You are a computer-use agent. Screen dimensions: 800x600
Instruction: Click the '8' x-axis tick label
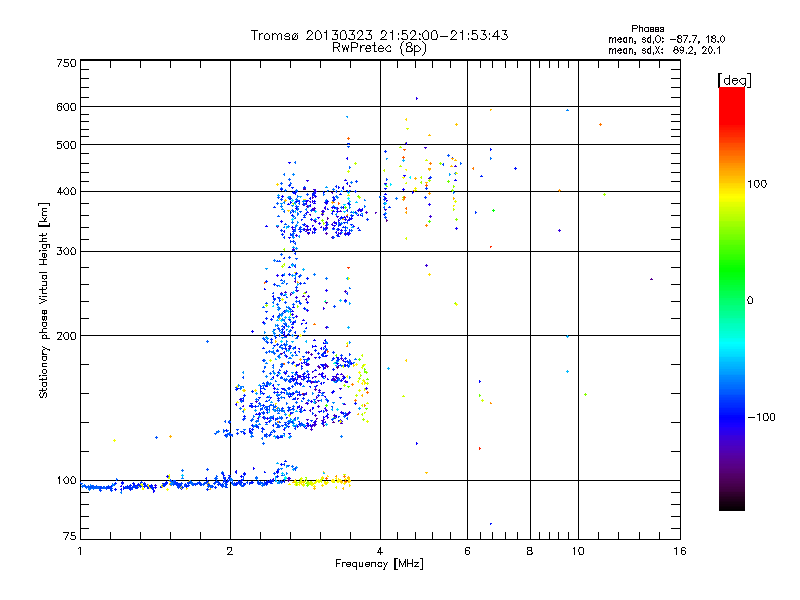click(530, 551)
